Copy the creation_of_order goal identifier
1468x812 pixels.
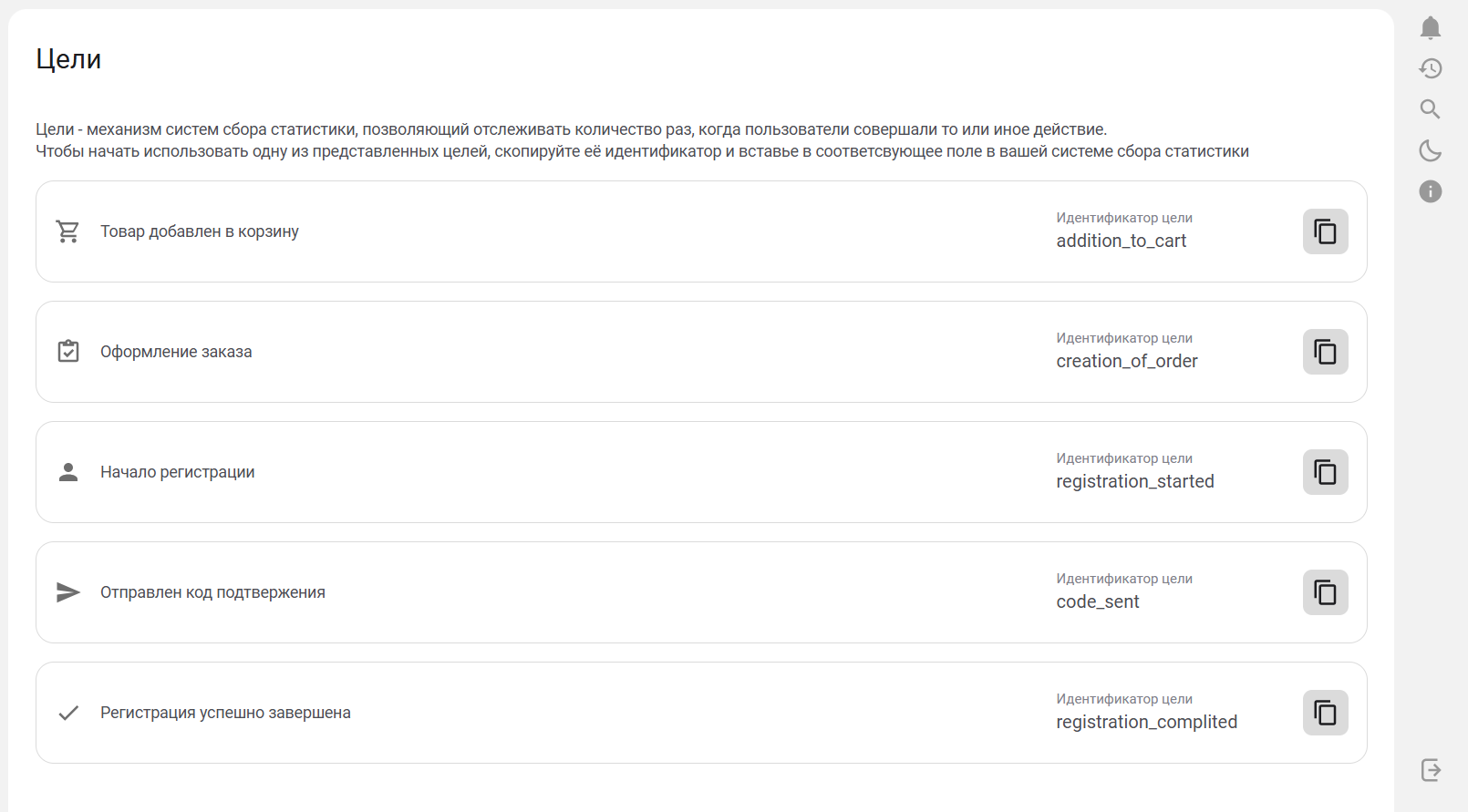tap(1325, 352)
